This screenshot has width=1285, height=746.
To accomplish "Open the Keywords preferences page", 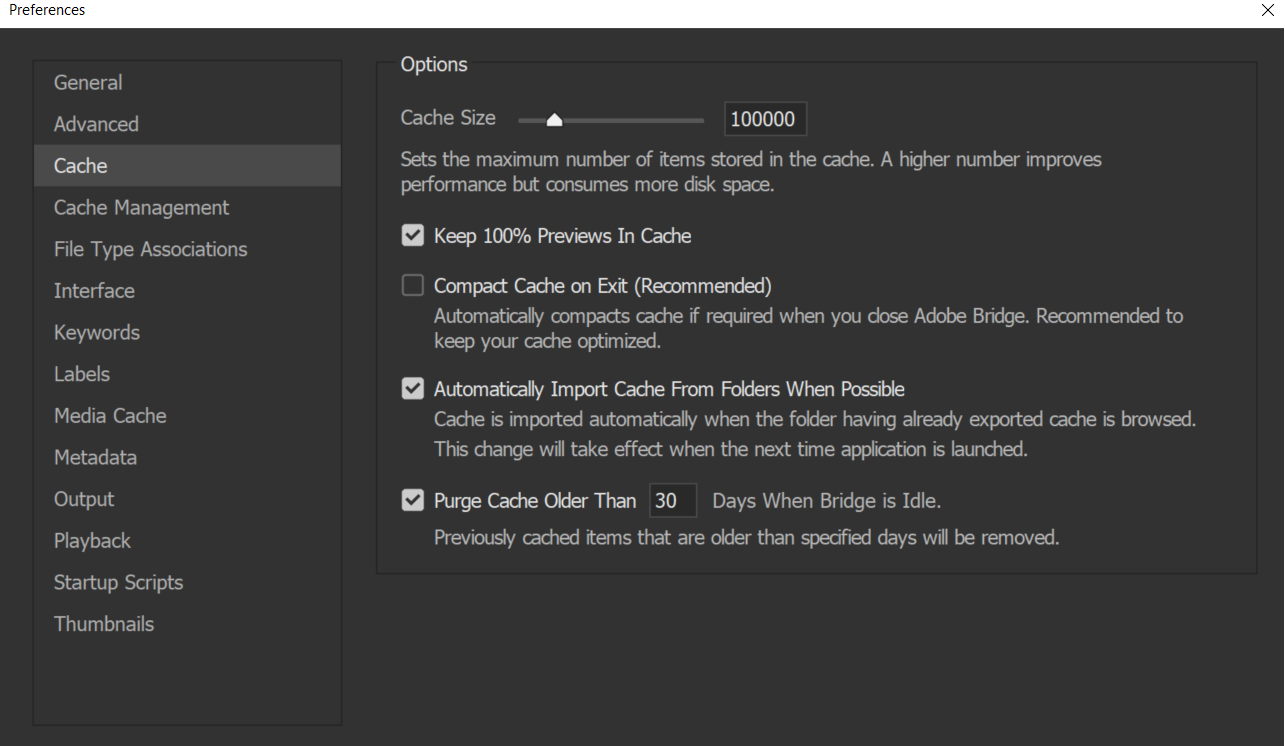I will point(97,332).
